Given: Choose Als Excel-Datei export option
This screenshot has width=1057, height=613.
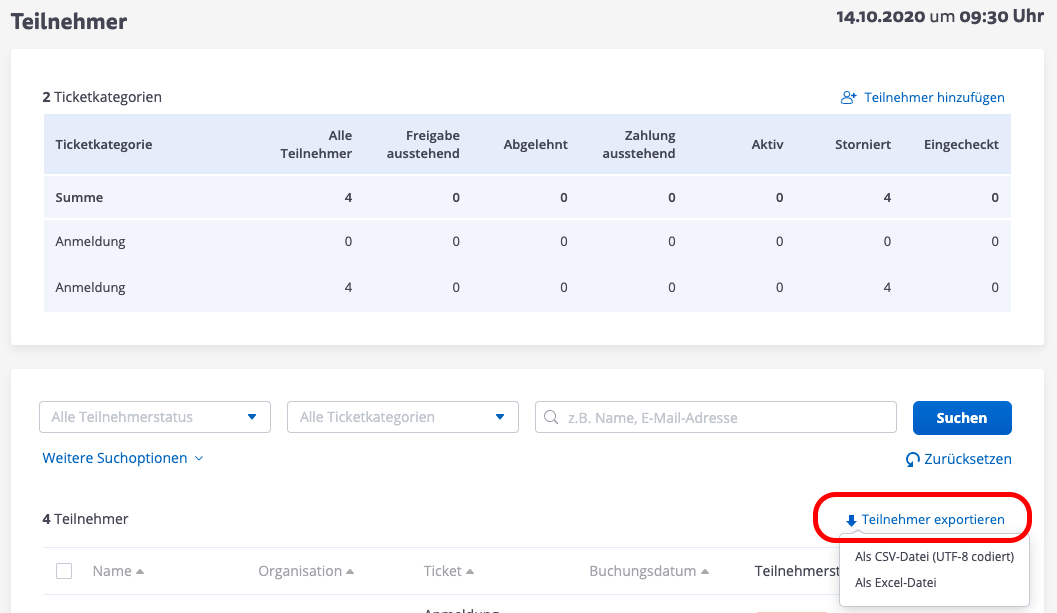Looking at the screenshot, I should (x=895, y=582).
